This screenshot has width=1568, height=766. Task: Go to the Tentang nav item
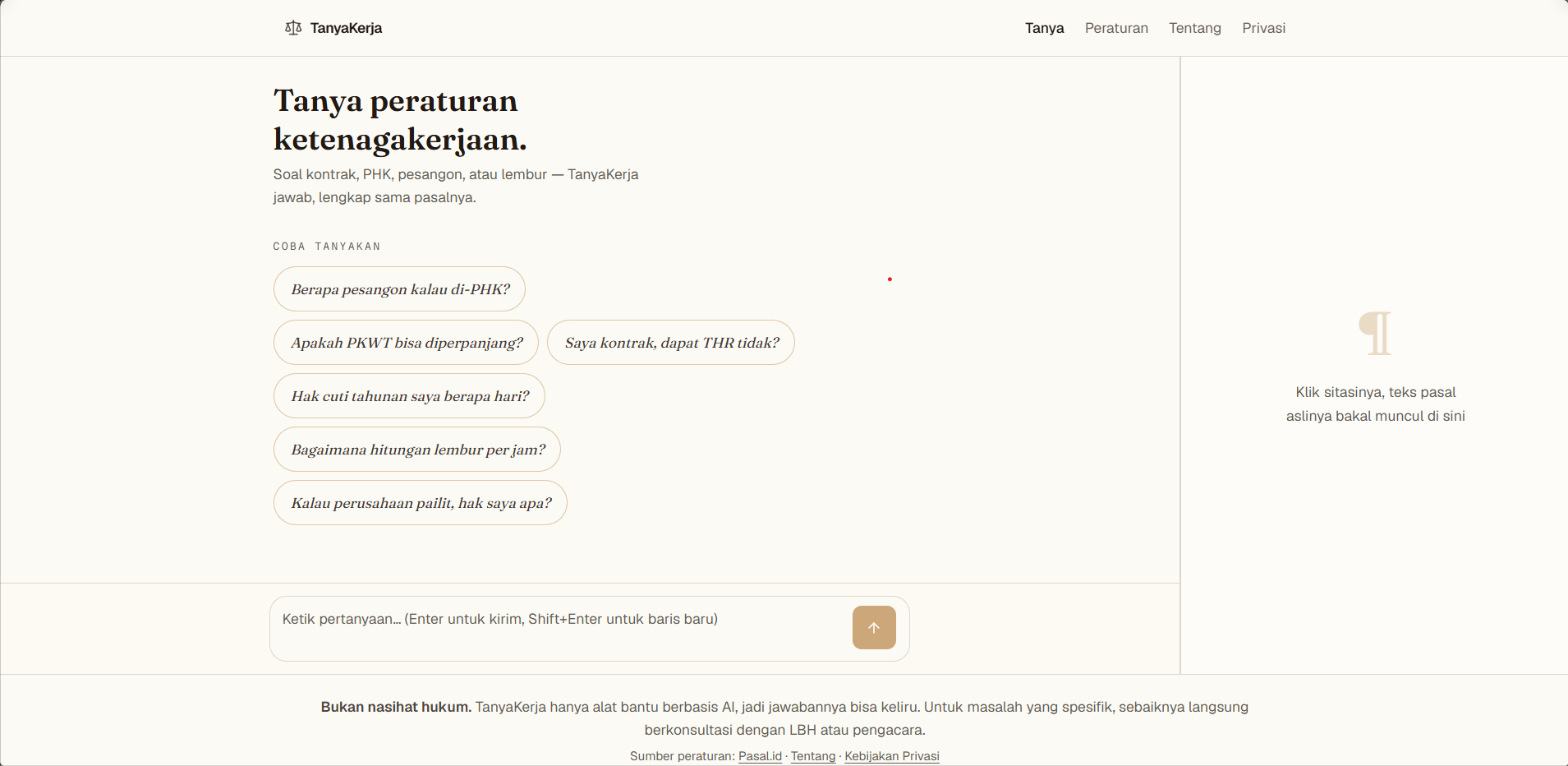[1195, 28]
